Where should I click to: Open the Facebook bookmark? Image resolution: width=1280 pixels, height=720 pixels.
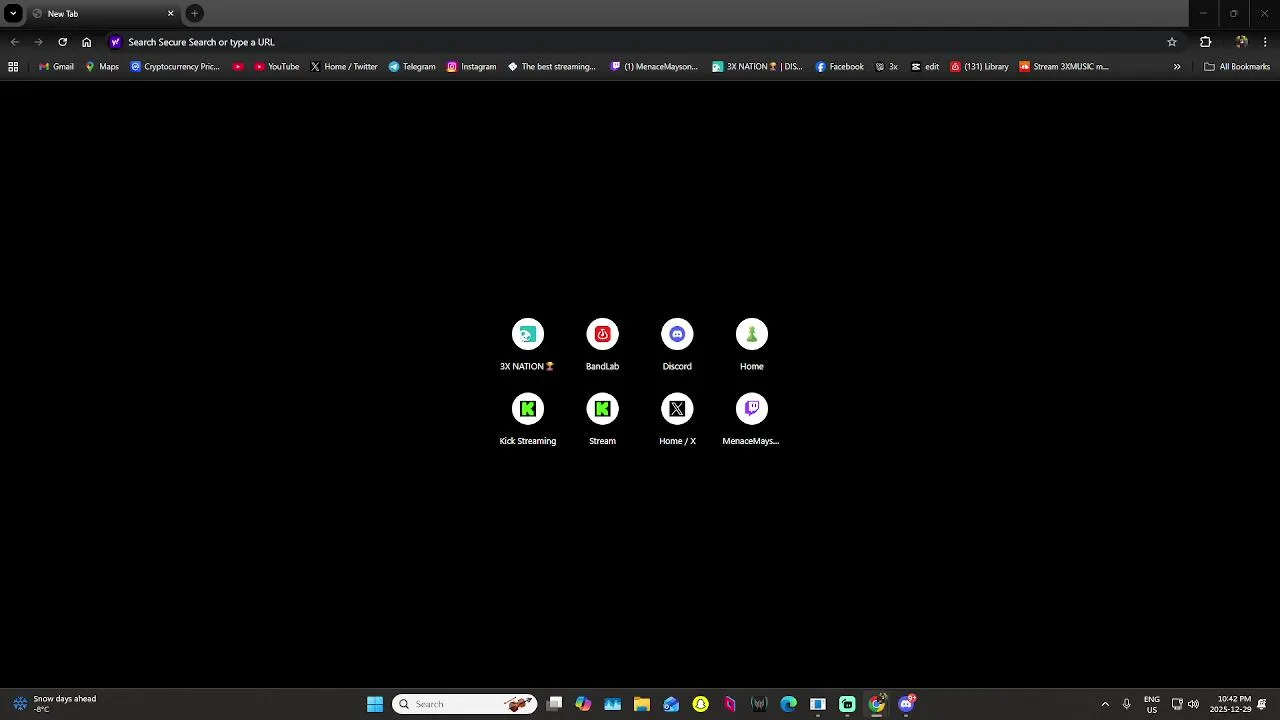[839, 67]
